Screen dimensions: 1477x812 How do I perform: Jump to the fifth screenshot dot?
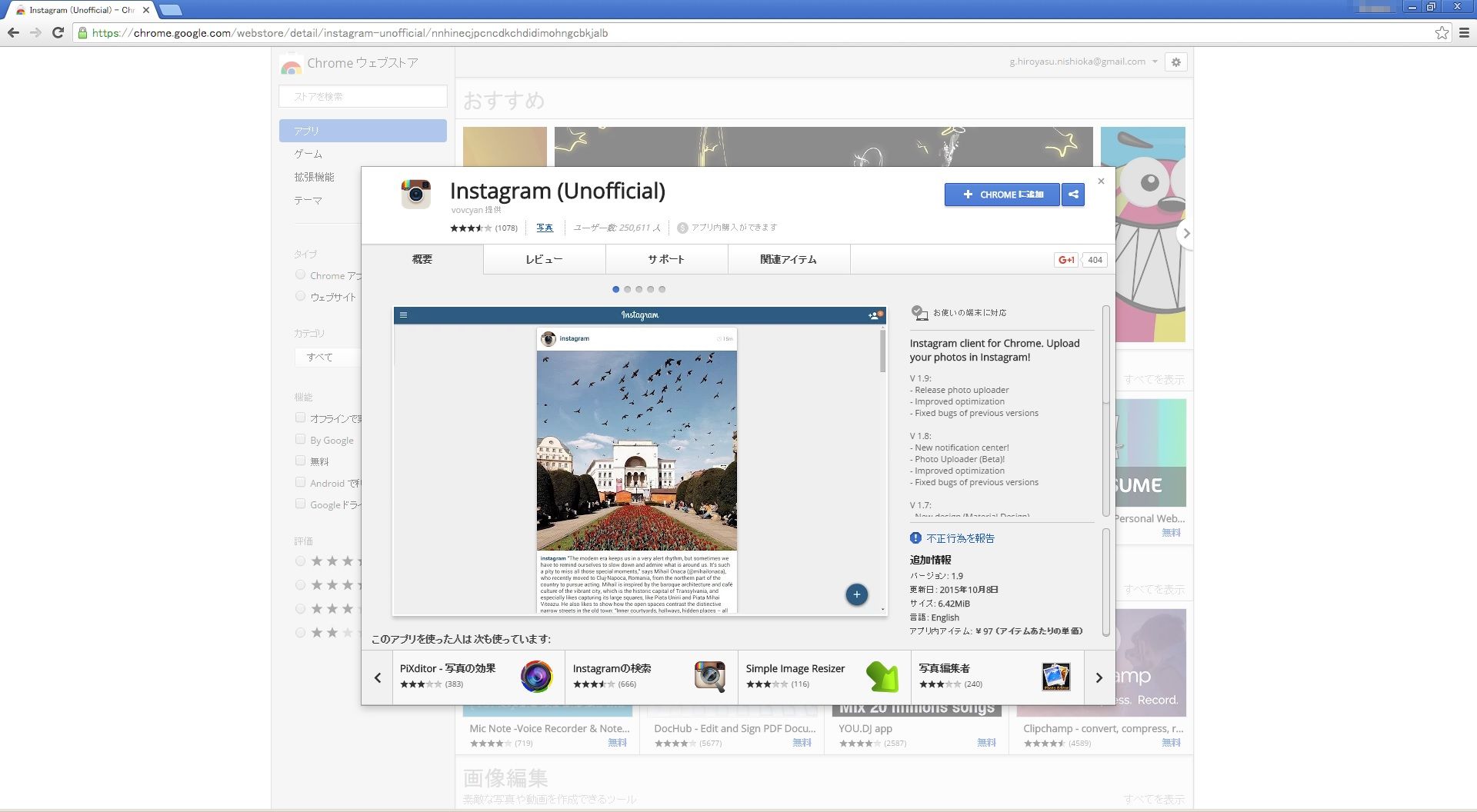[662, 289]
